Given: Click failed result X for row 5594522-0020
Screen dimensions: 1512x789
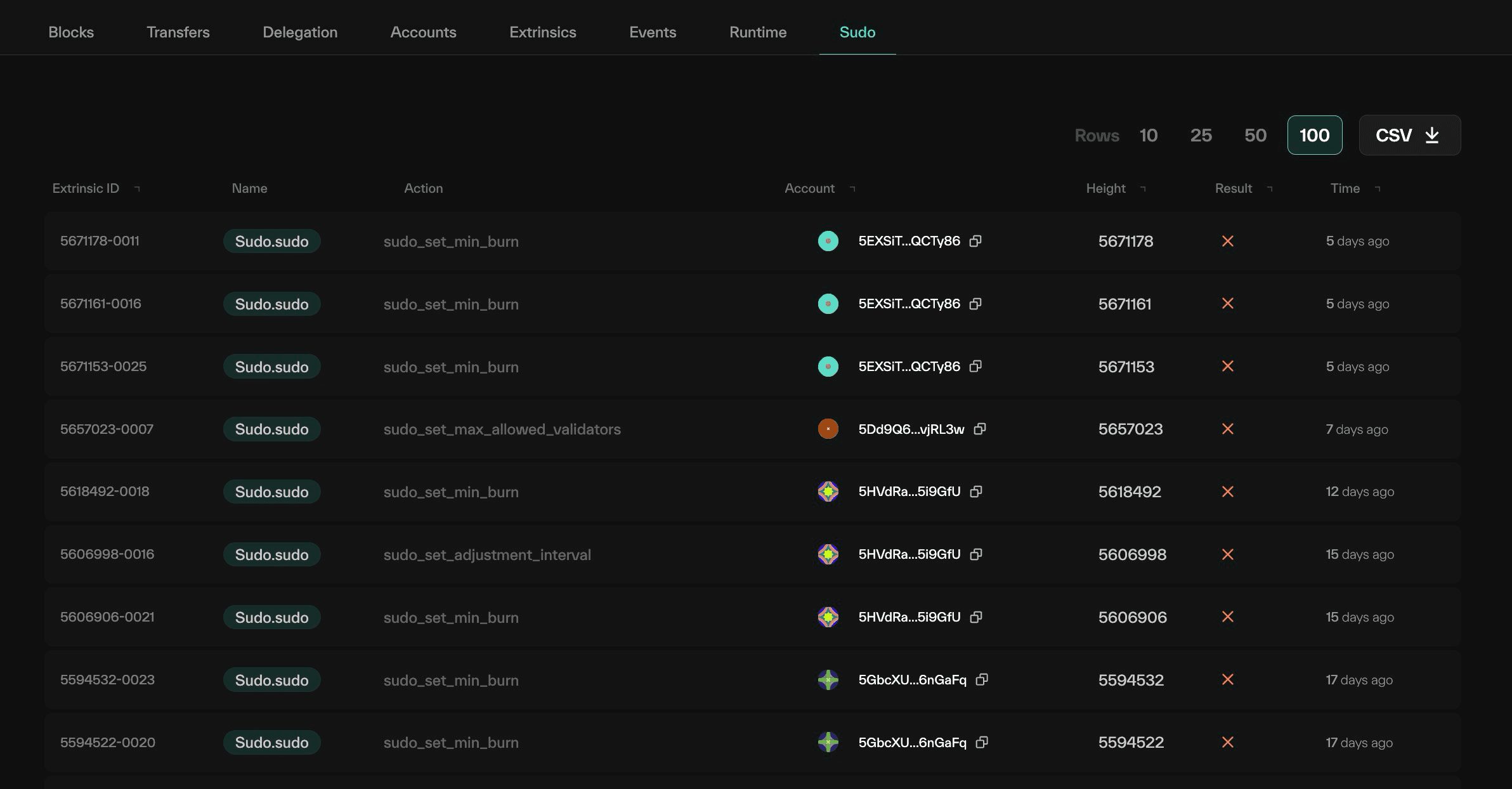Looking at the screenshot, I should (1228, 742).
